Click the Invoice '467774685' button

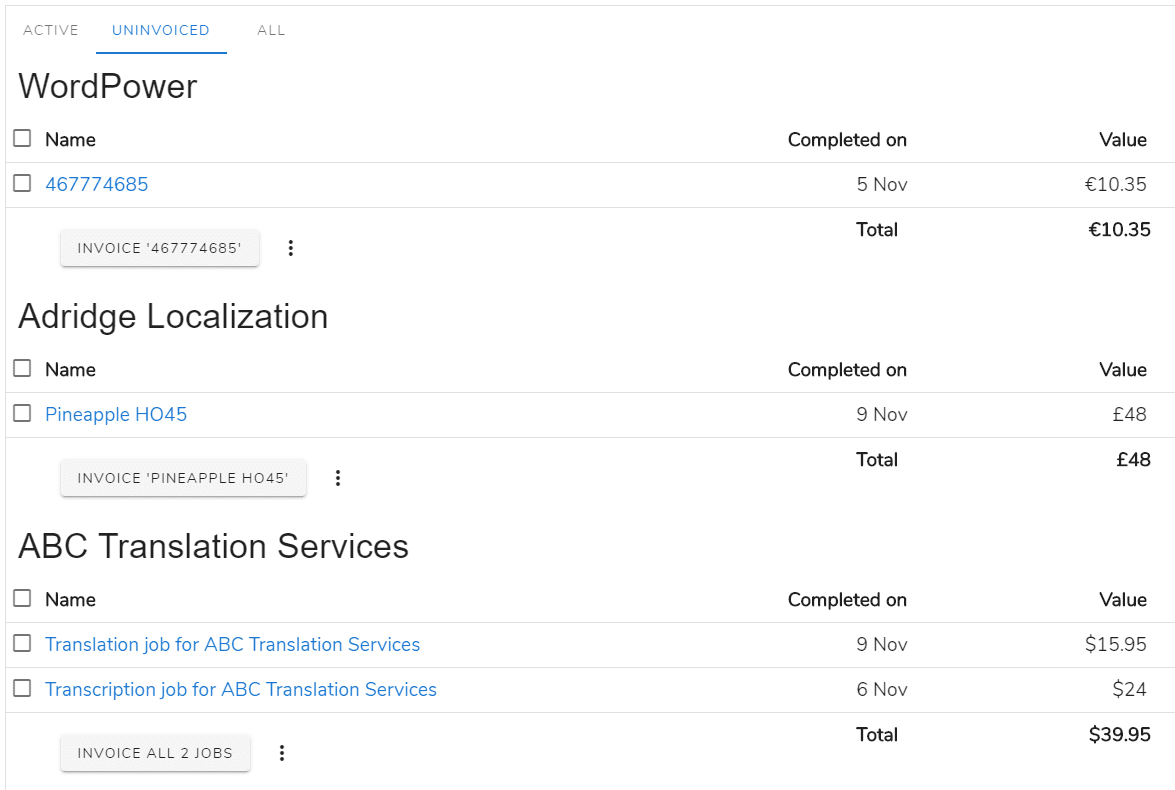click(160, 248)
